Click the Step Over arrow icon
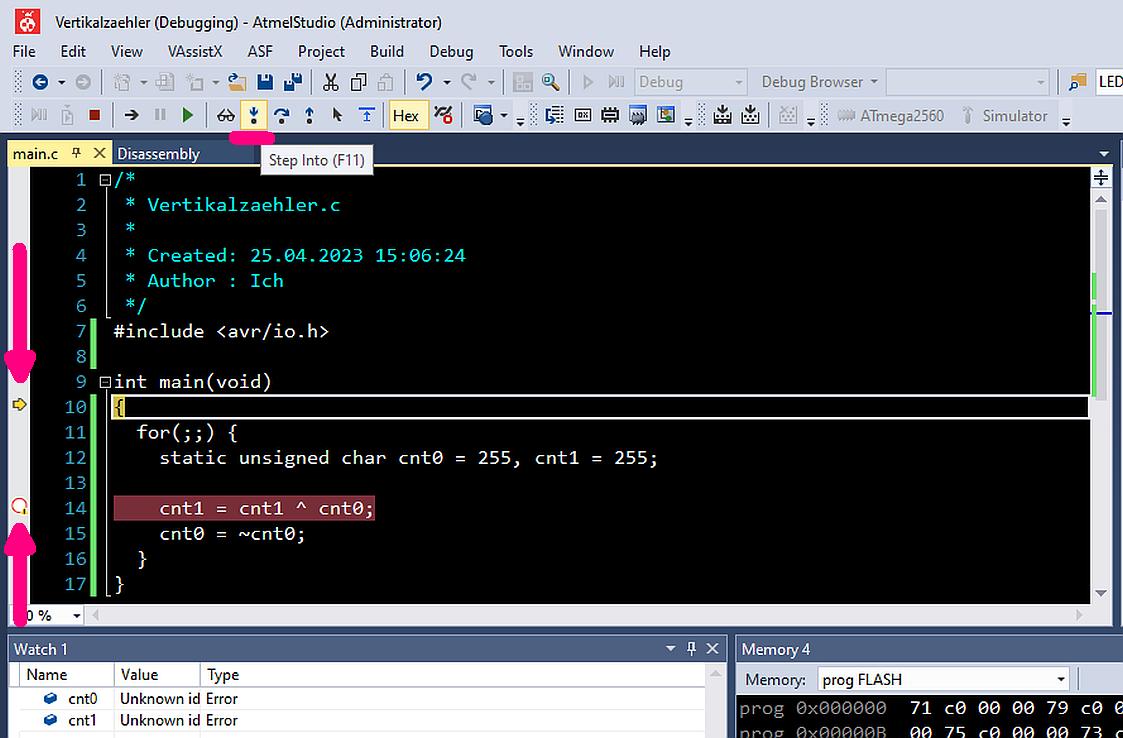The image size is (1123, 738). [281, 115]
